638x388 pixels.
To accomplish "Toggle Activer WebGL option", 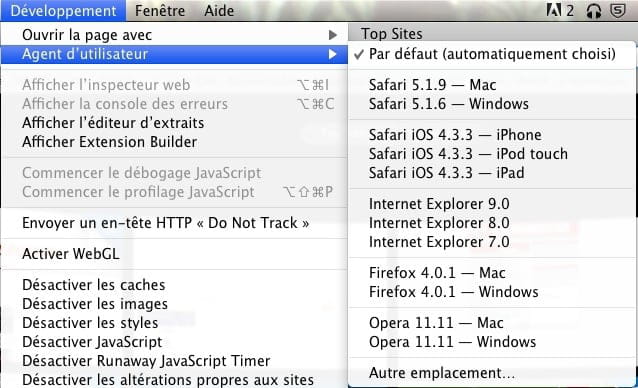I will coord(174,254).
